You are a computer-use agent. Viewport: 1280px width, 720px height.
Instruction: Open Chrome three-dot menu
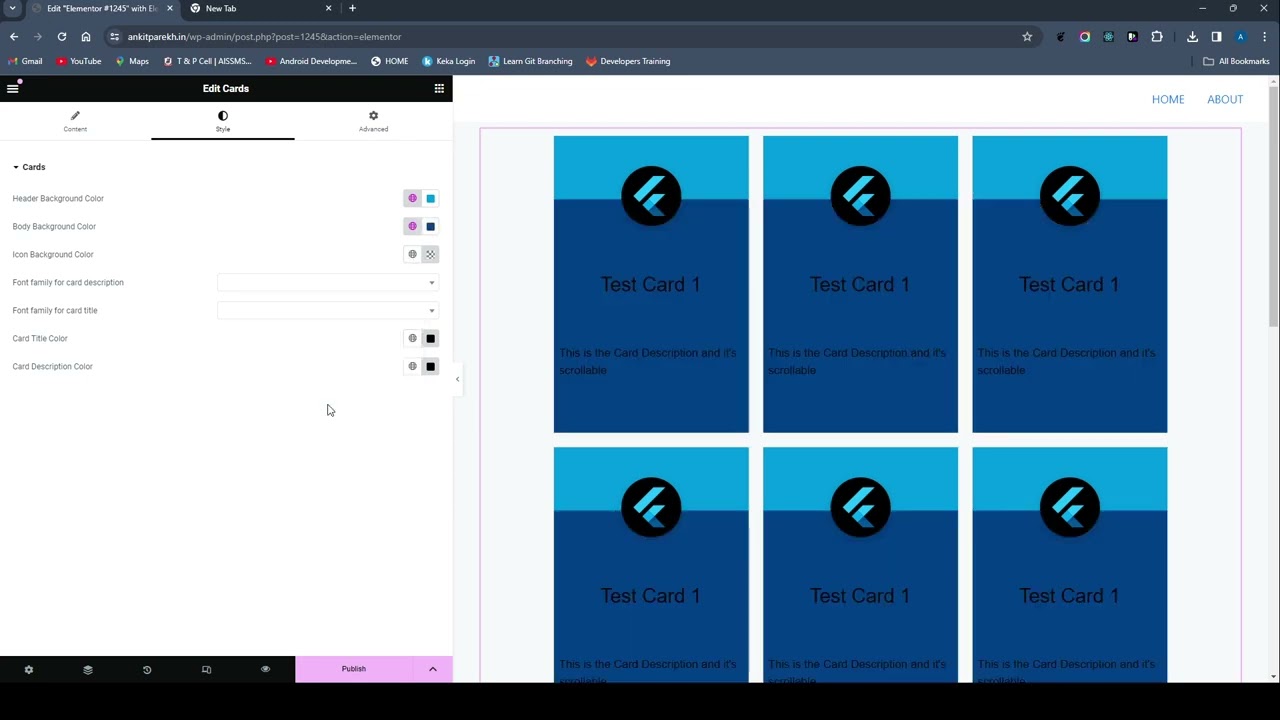tap(1265, 37)
